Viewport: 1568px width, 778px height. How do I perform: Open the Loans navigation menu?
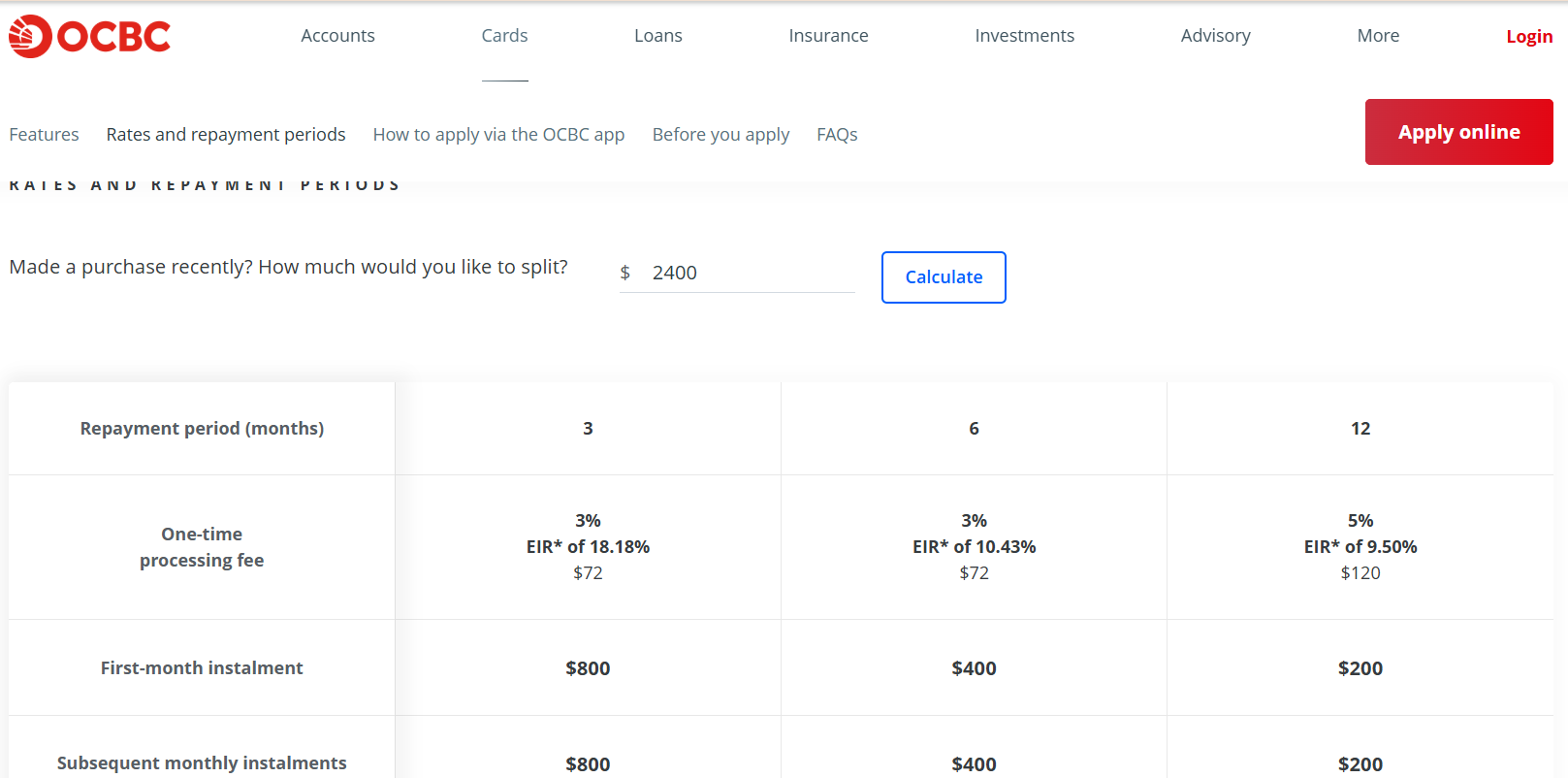657,36
